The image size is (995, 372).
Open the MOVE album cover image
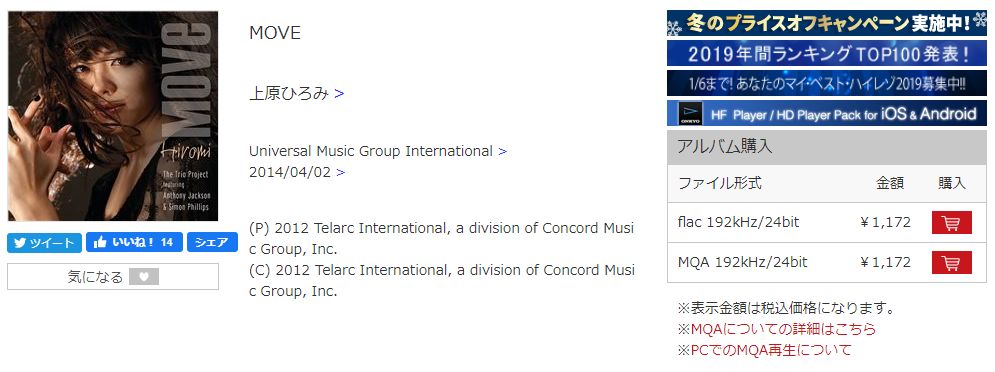(x=113, y=116)
